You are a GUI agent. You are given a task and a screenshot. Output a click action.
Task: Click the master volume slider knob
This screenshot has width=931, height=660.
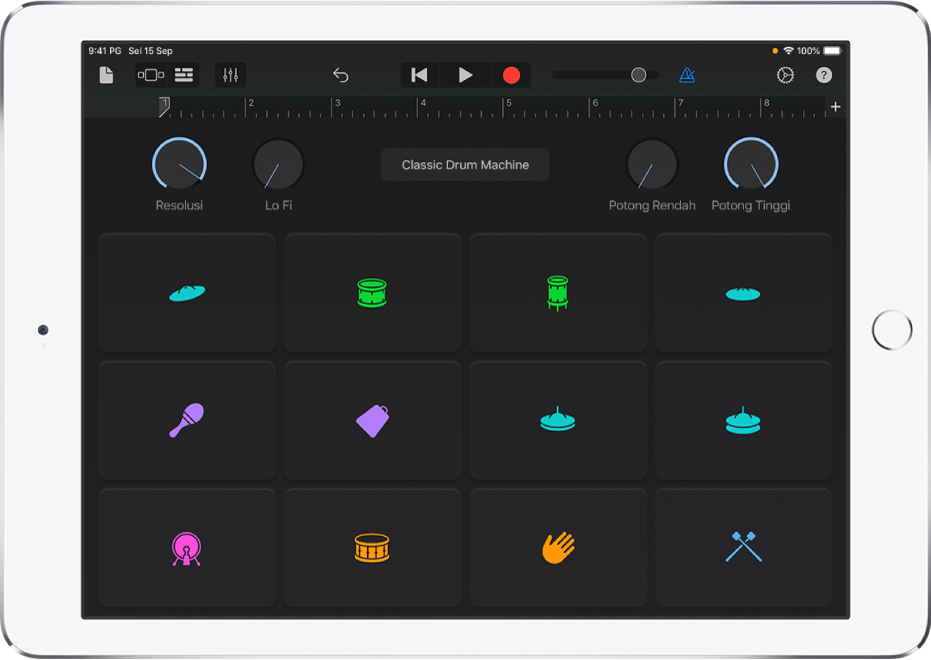(x=638, y=75)
